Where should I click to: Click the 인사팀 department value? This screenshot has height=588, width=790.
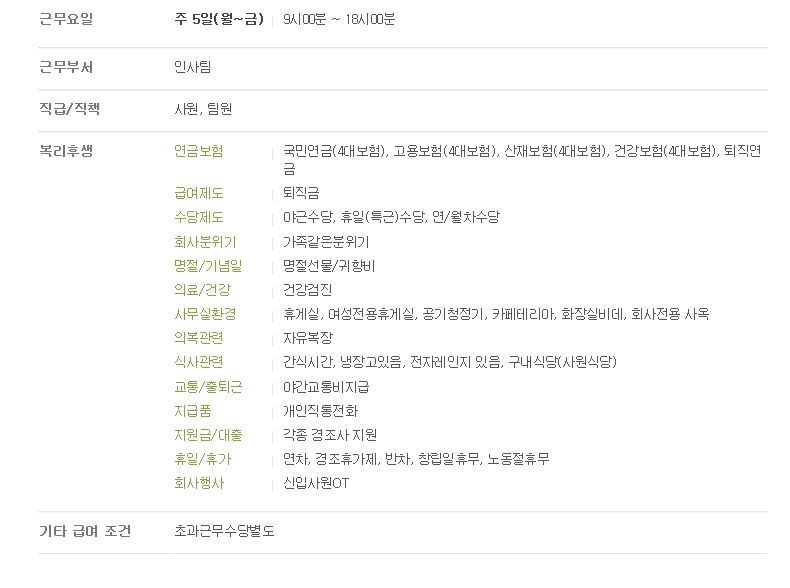click(192, 67)
